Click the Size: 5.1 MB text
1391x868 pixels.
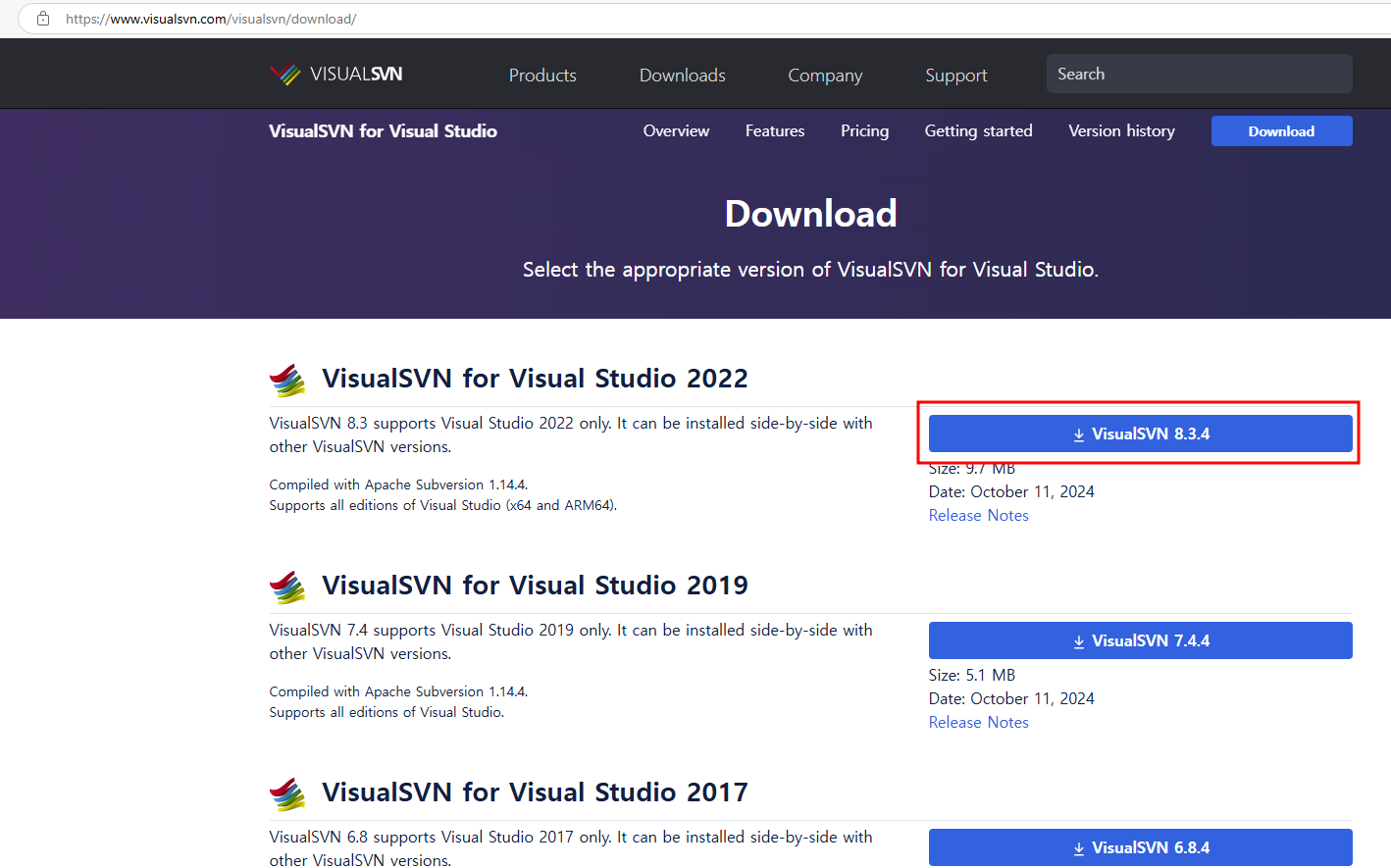pos(971,675)
